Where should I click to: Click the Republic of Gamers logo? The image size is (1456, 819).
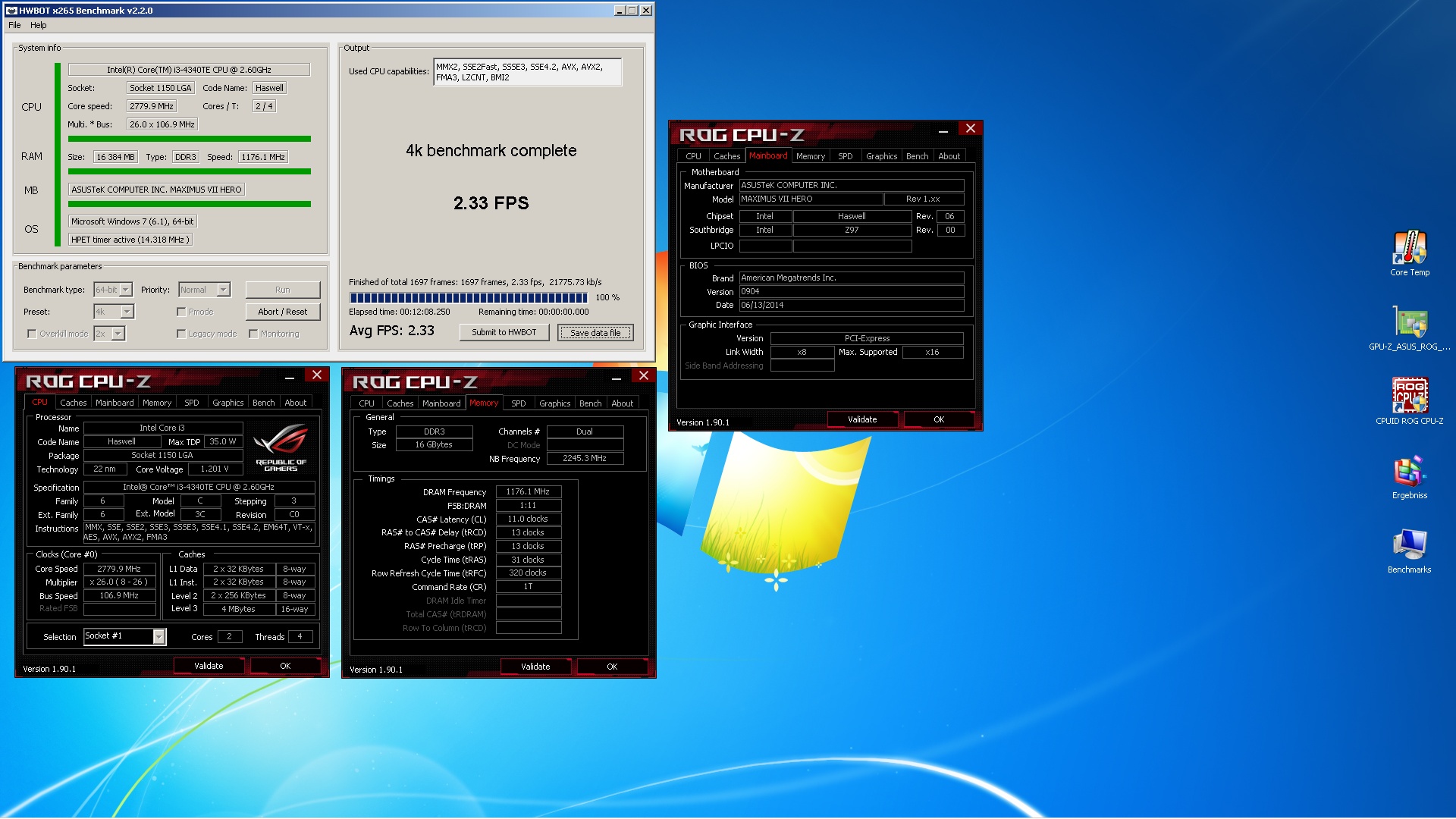click(x=281, y=447)
